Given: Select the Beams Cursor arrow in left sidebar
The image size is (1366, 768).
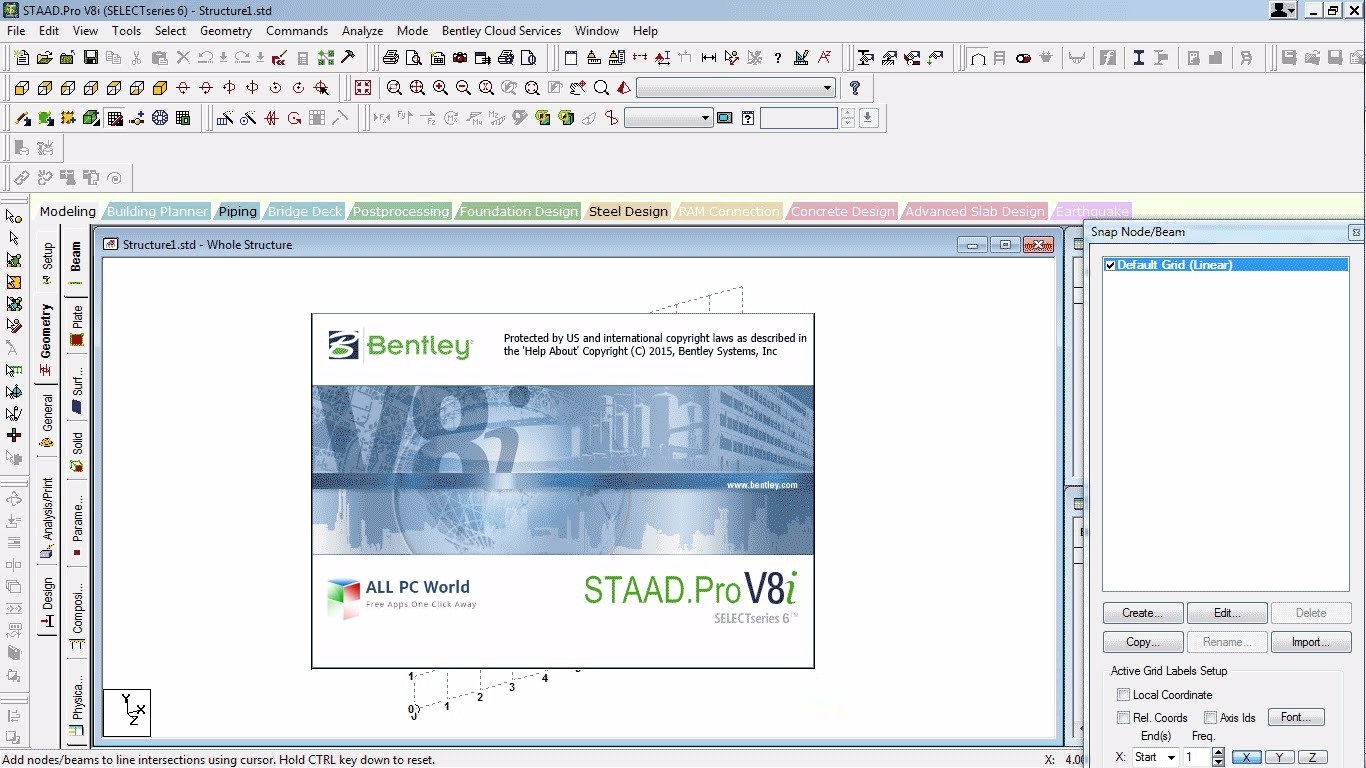Looking at the screenshot, I should [x=14, y=238].
